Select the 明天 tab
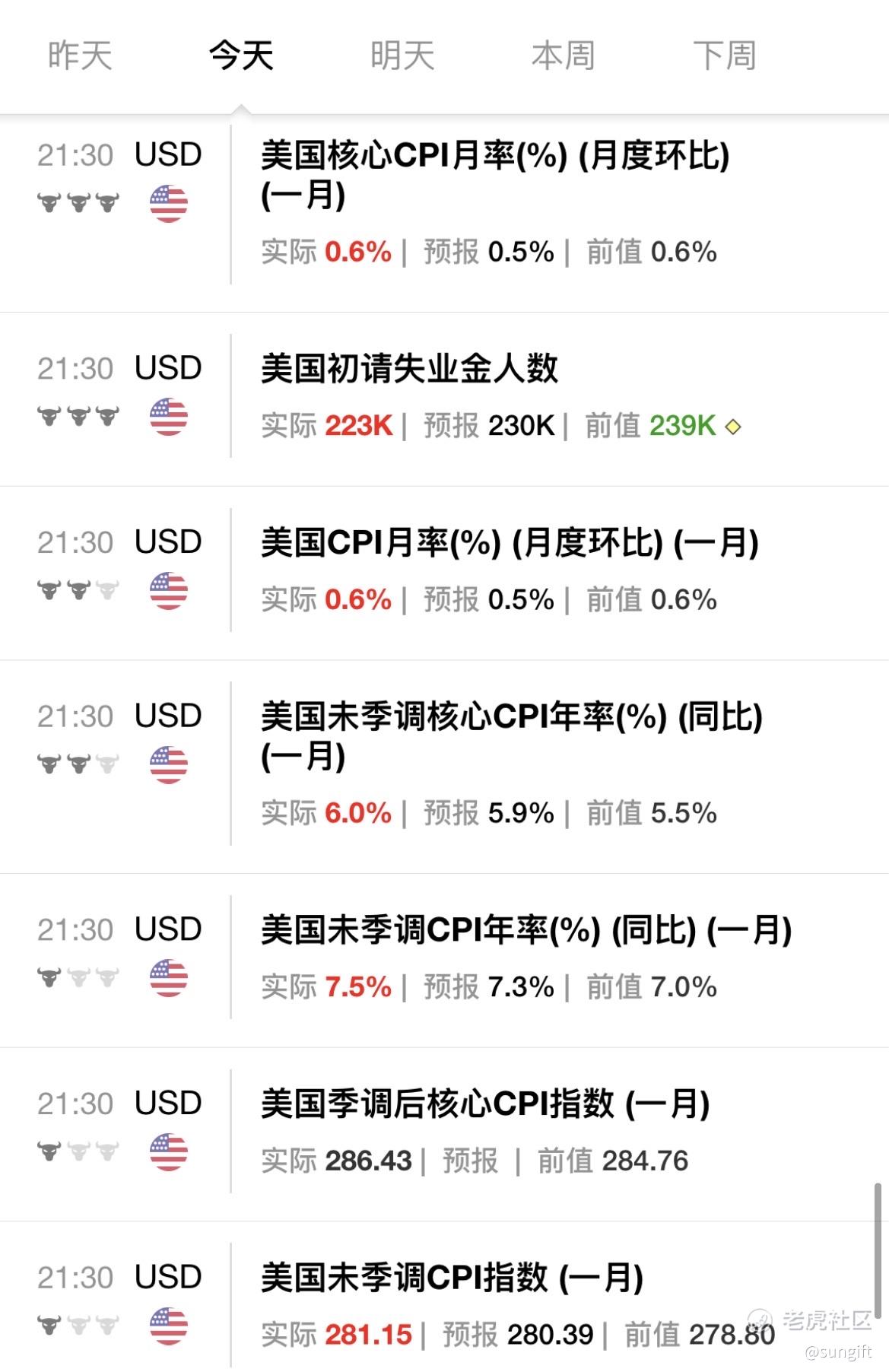This screenshot has height=1372, width=889. [402, 56]
